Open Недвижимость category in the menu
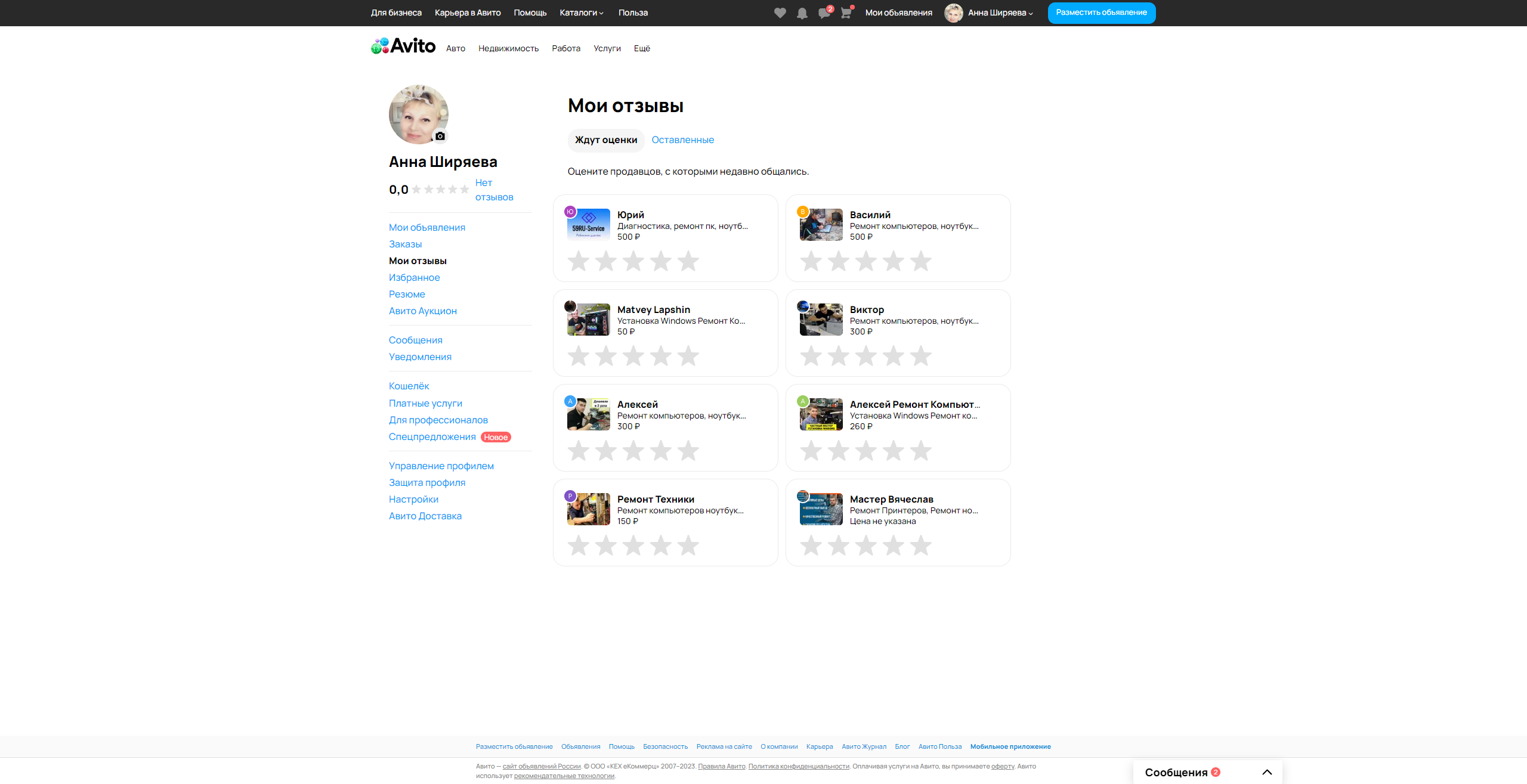 pos(508,48)
